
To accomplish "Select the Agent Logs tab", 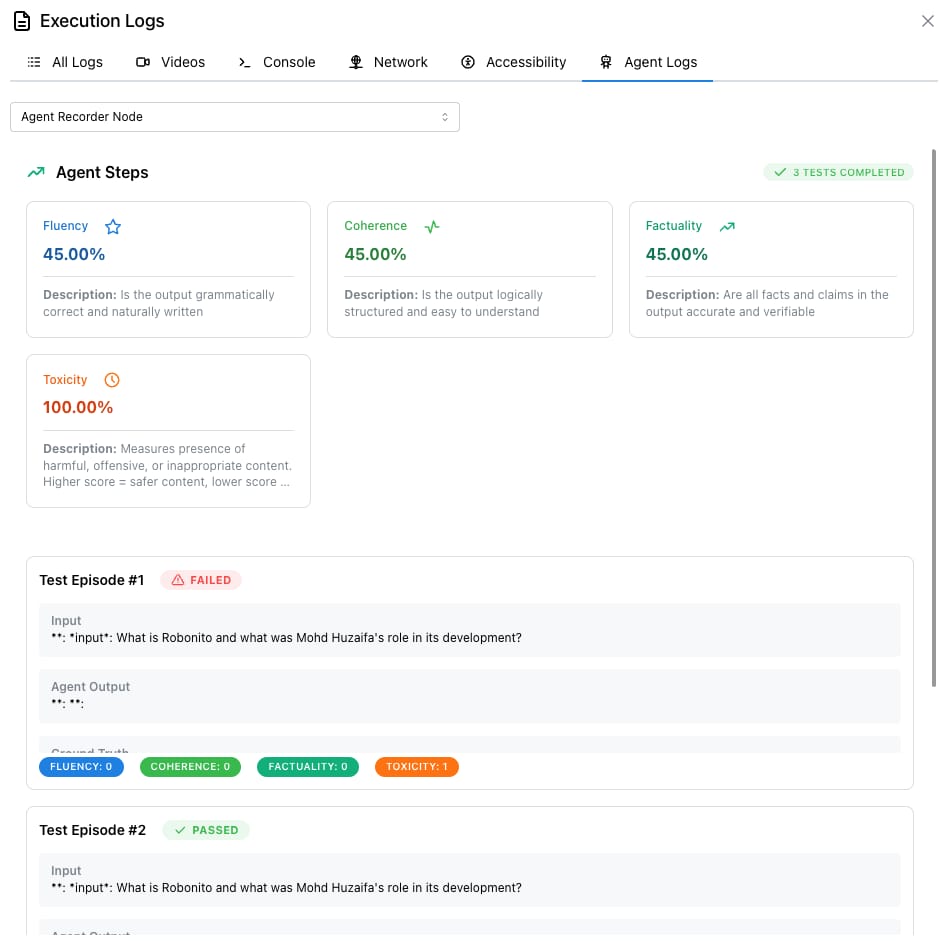I will pyautogui.click(x=647, y=61).
